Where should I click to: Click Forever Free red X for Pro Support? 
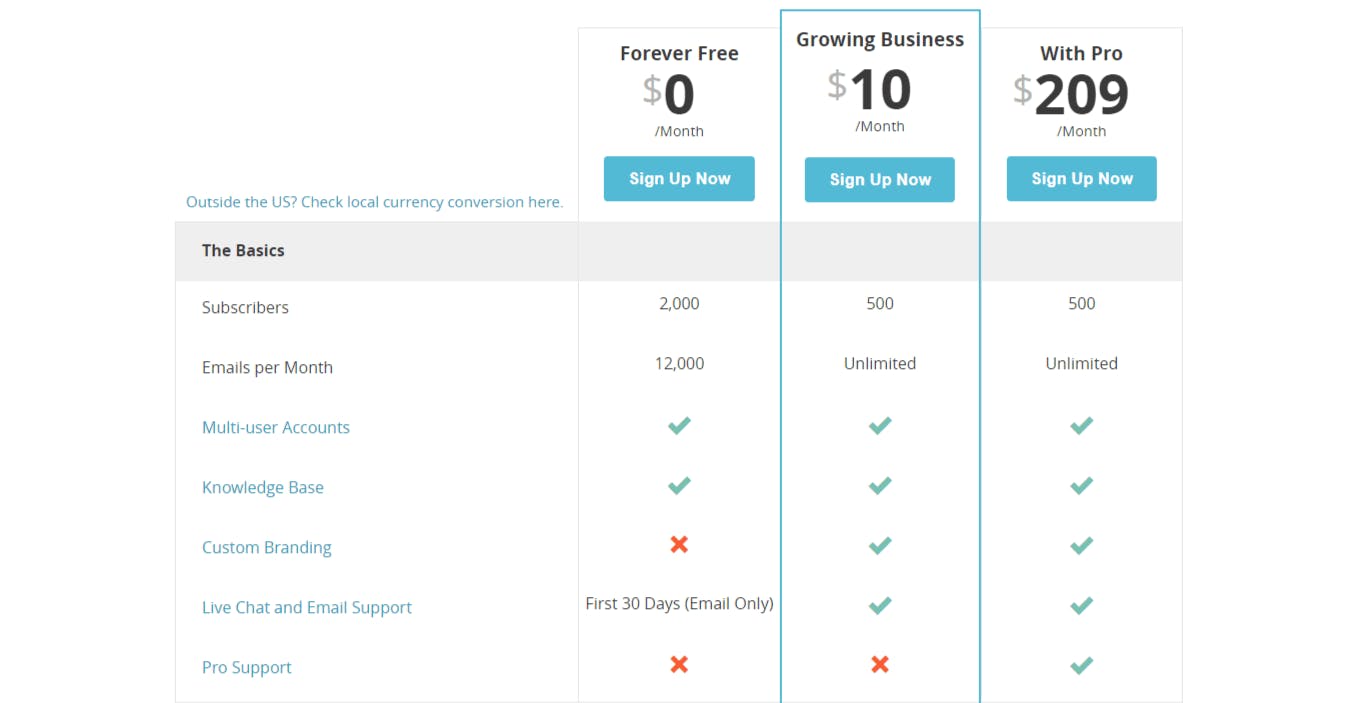tap(679, 665)
